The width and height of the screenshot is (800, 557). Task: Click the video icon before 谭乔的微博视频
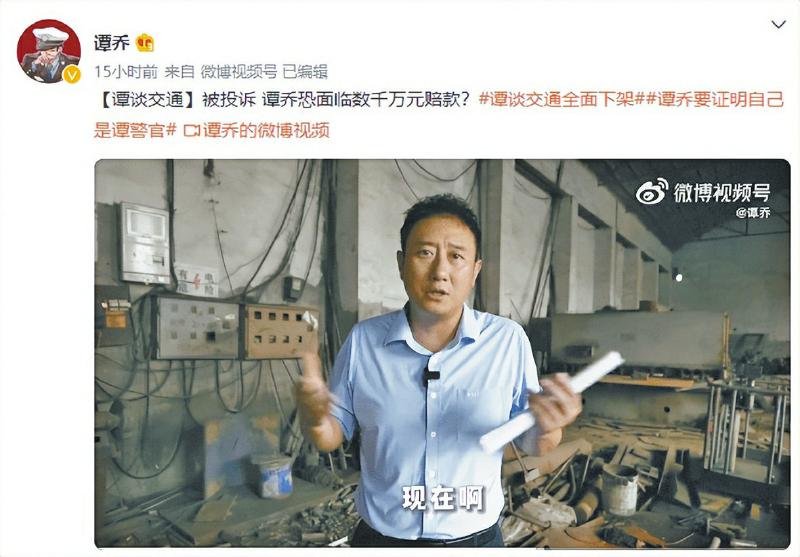[x=191, y=131]
